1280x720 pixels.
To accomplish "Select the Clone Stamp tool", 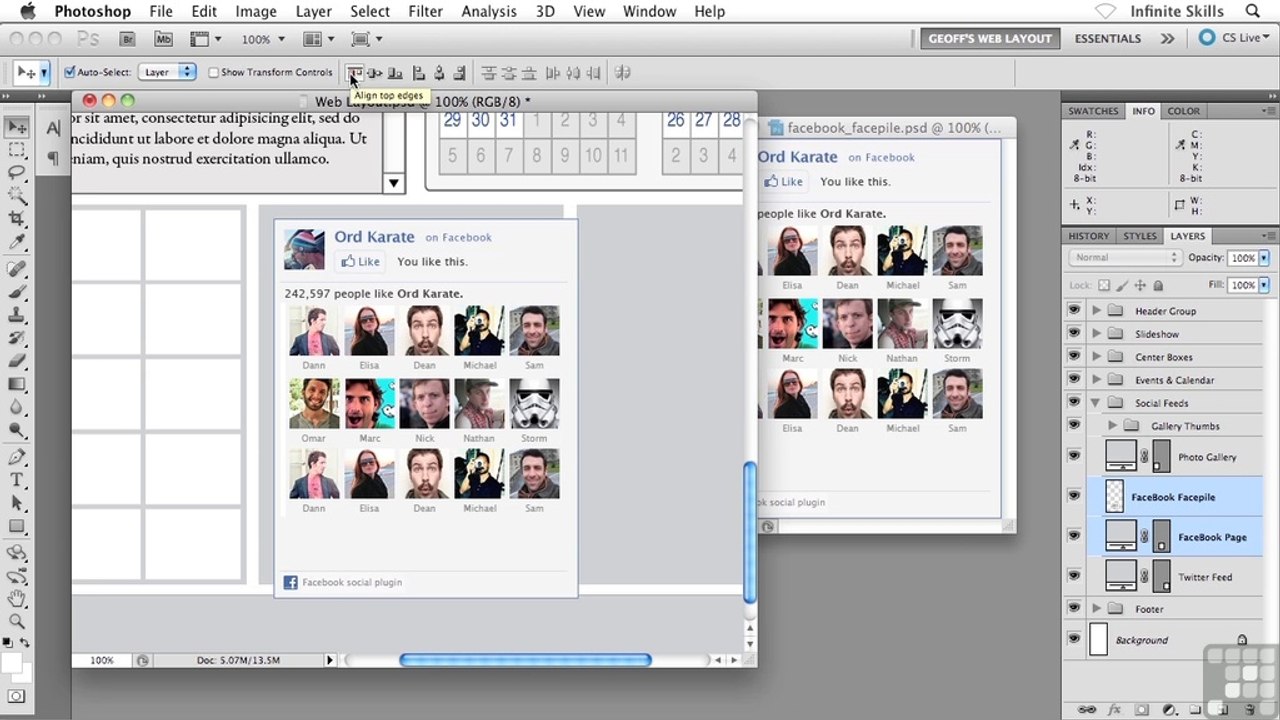I will 17,315.
